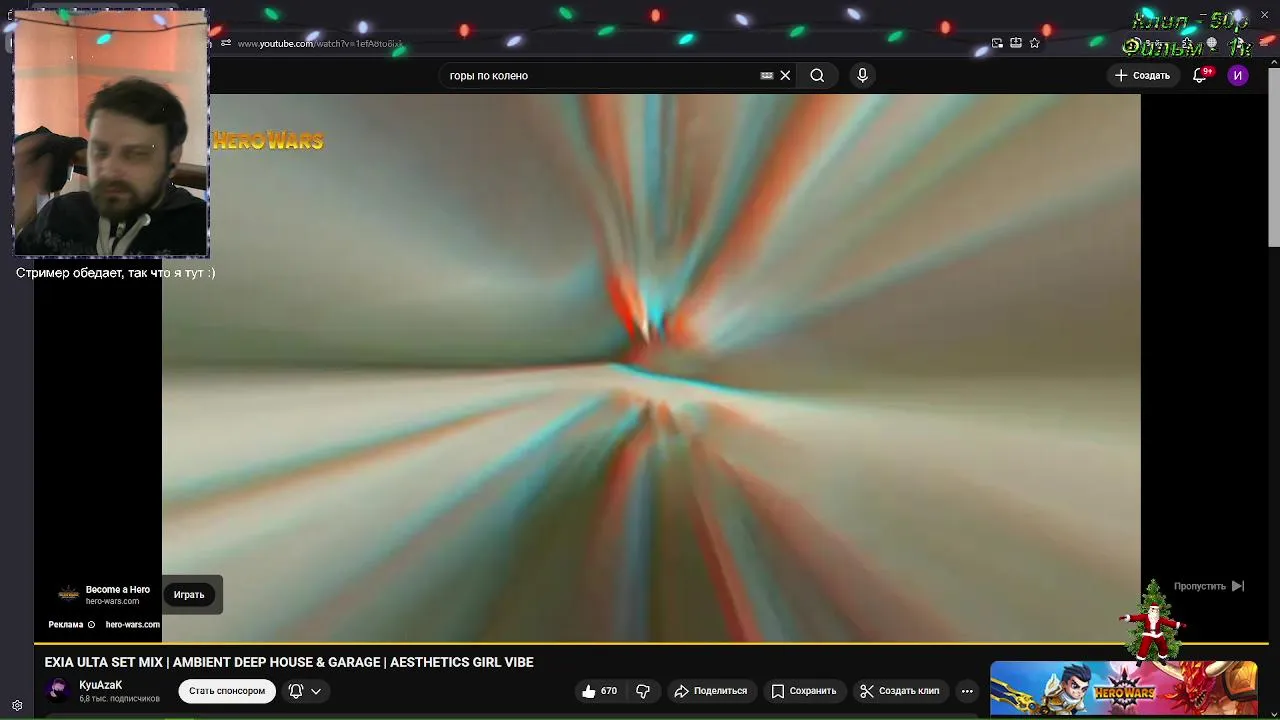Open hero-wars.com link beside Реклама

pyautogui.click(x=132, y=625)
